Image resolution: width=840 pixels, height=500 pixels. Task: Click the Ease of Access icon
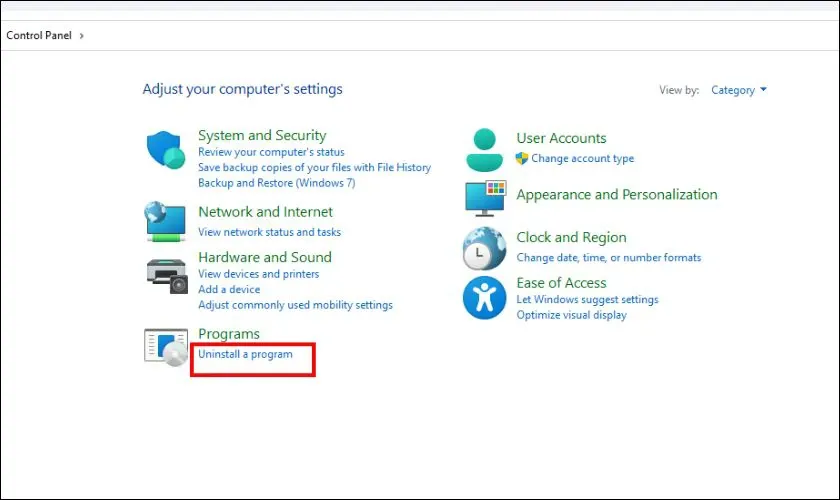[485, 298]
